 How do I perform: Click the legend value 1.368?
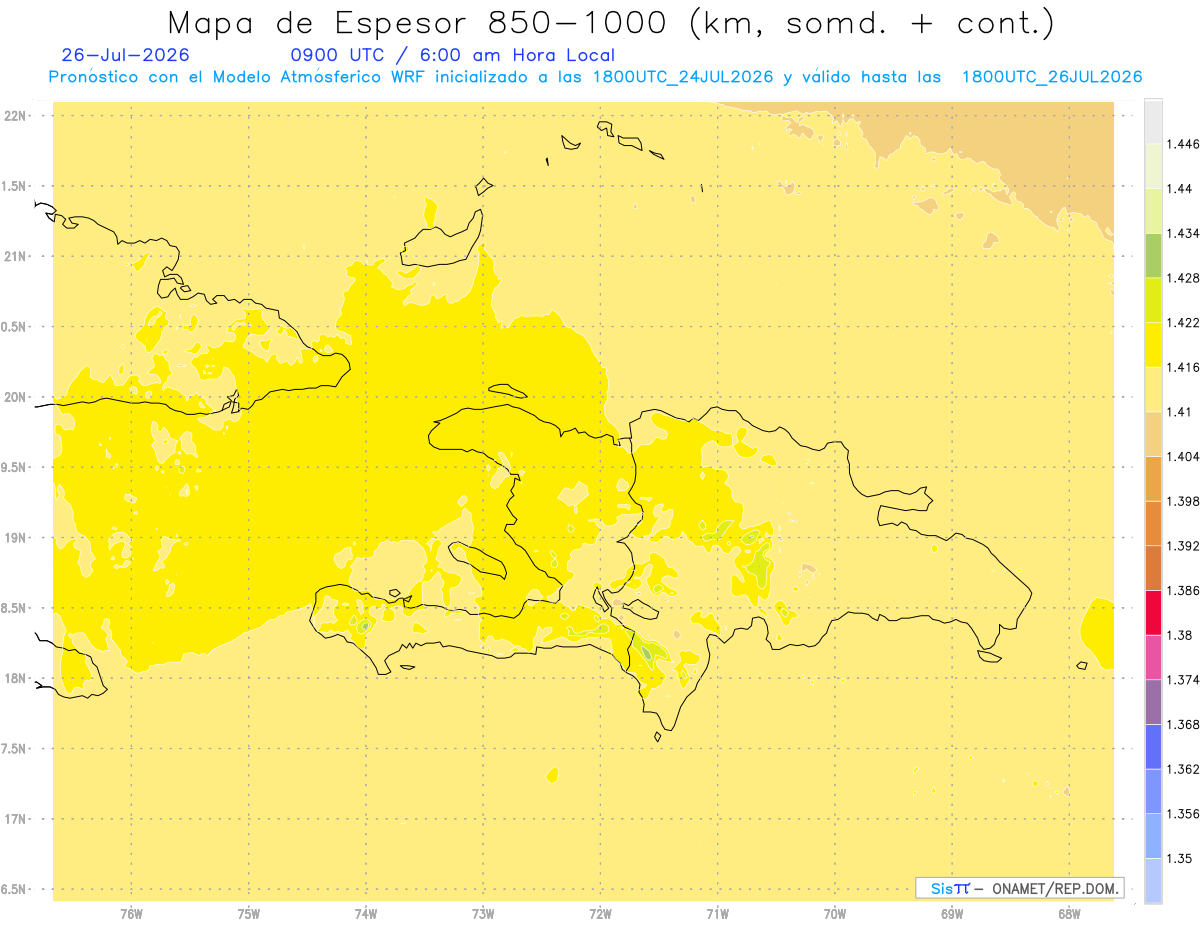pos(1183,724)
